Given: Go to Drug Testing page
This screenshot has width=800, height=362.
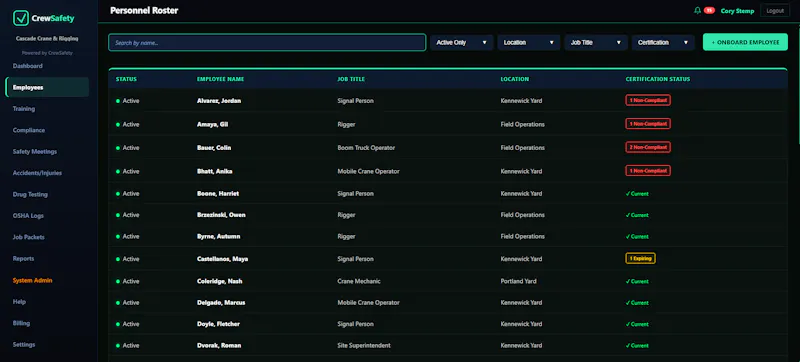Looking at the screenshot, I should [30, 194].
